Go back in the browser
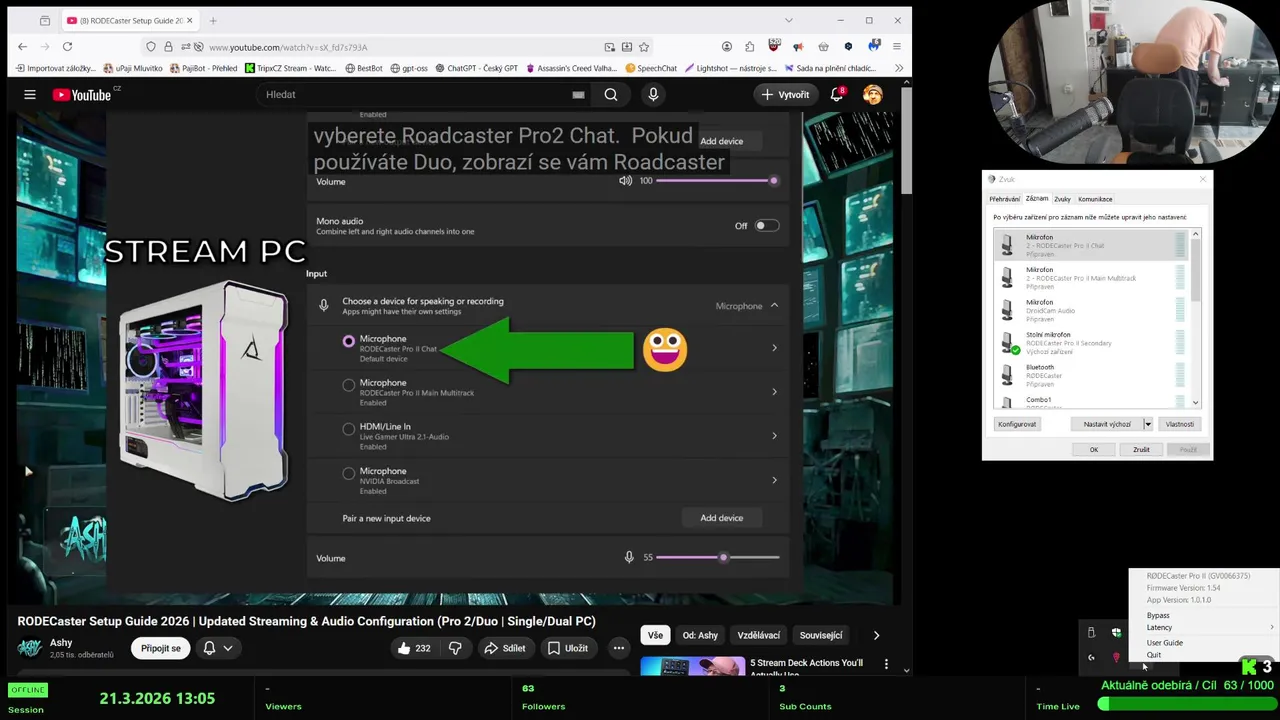The width and height of the screenshot is (1280, 720). click(x=22, y=47)
